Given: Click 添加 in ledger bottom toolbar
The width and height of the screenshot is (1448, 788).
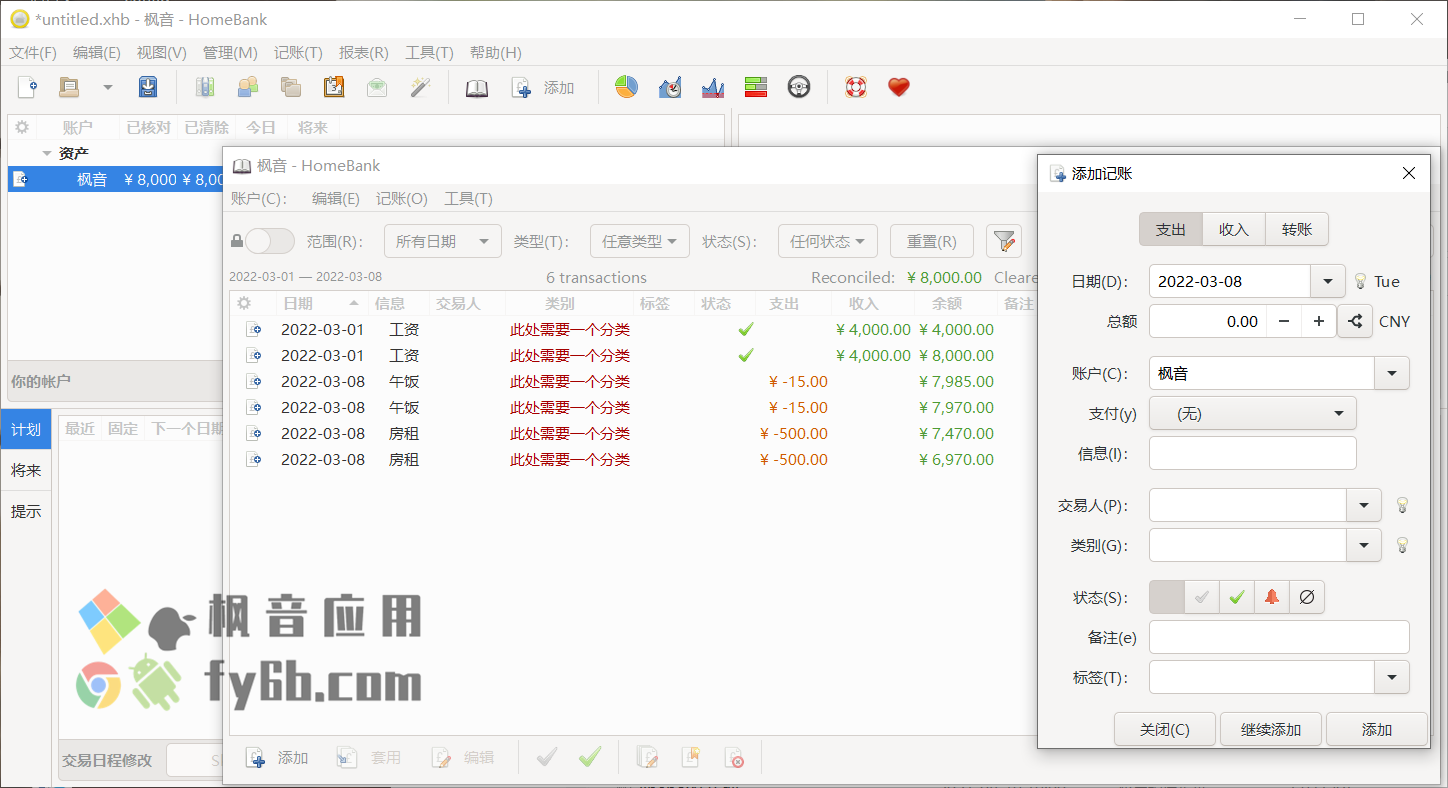Looking at the screenshot, I should (x=278, y=758).
